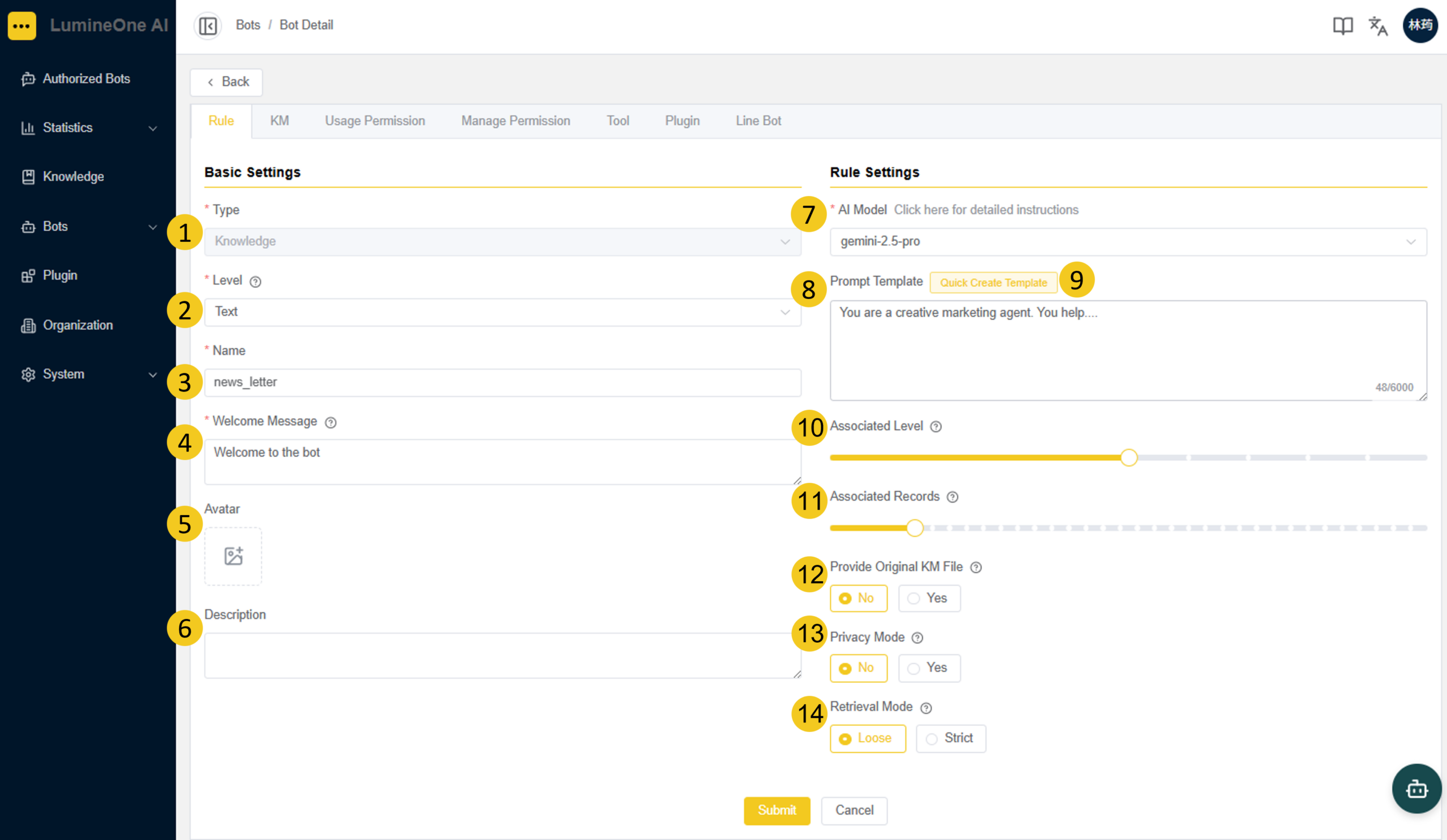Viewport: 1447px width, 840px height.
Task: Expand the Statistics sidebar menu
Action: (88, 127)
